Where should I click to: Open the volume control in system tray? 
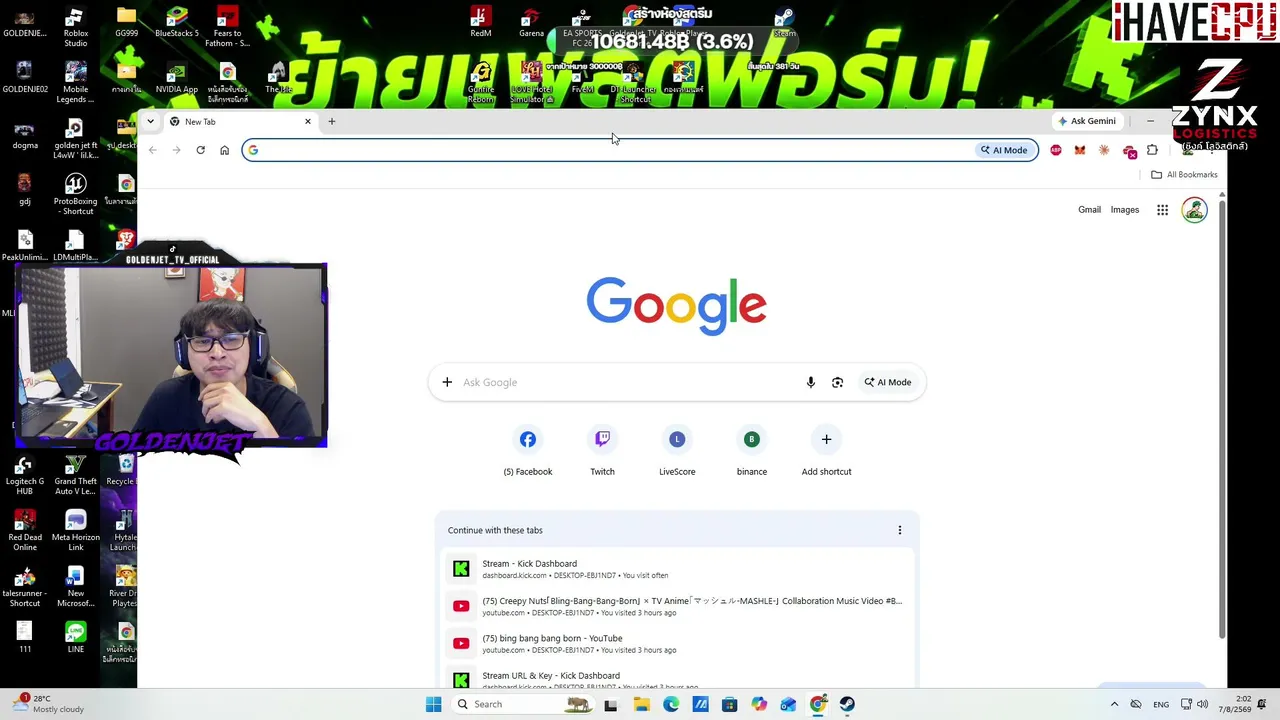pyautogui.click(x=1202, y=704)
